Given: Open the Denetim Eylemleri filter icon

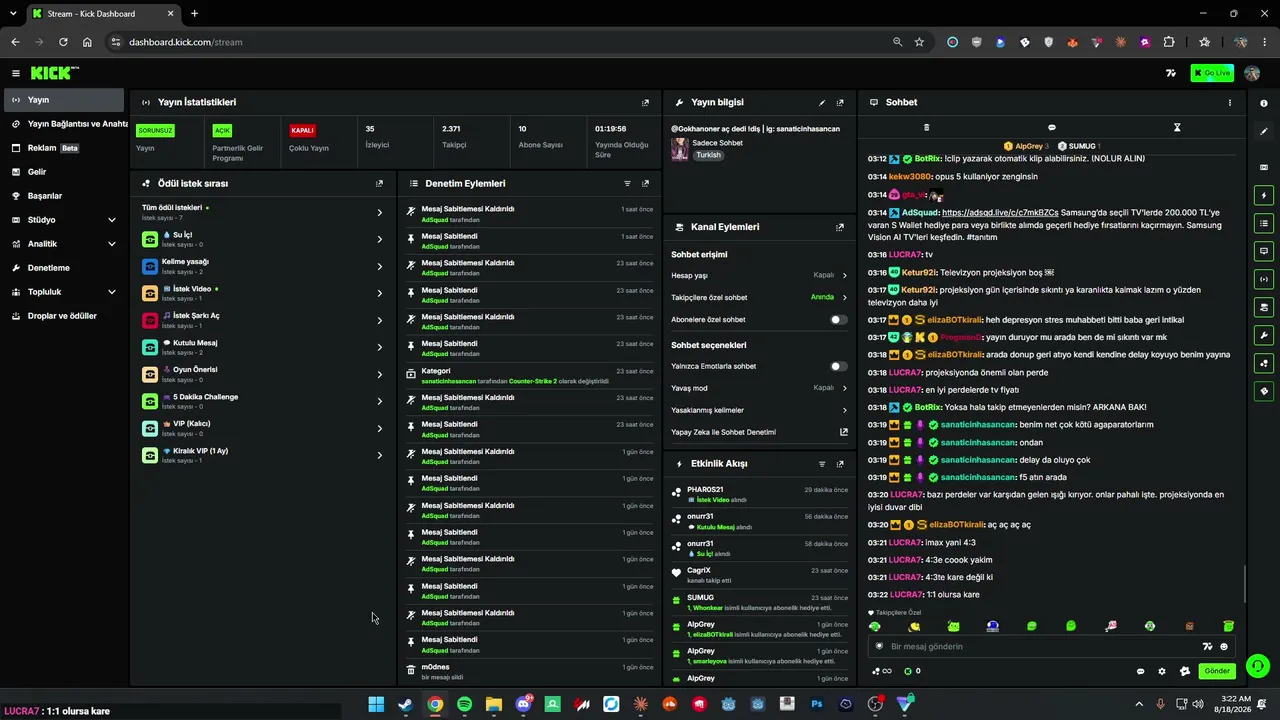Looking at the screenshot, I should point(628,184).
